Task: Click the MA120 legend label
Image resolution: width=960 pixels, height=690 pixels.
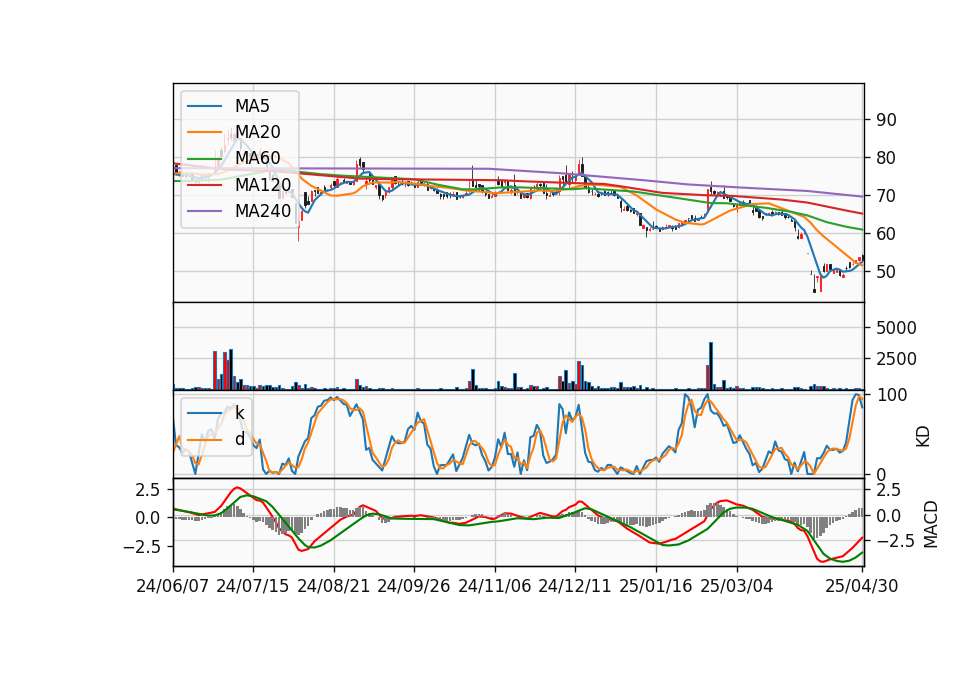Action: pyautogui.click(x=263, y=184)
